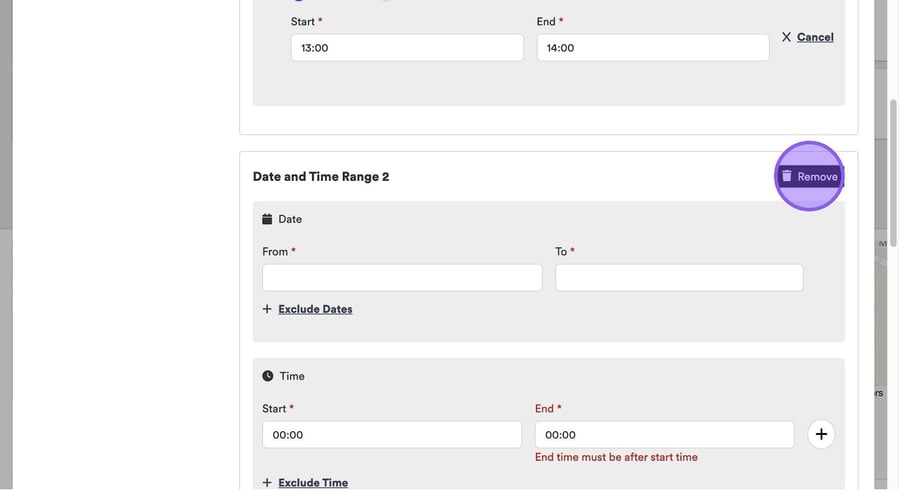Click the trash icon on Remove button

pos(787,176)
